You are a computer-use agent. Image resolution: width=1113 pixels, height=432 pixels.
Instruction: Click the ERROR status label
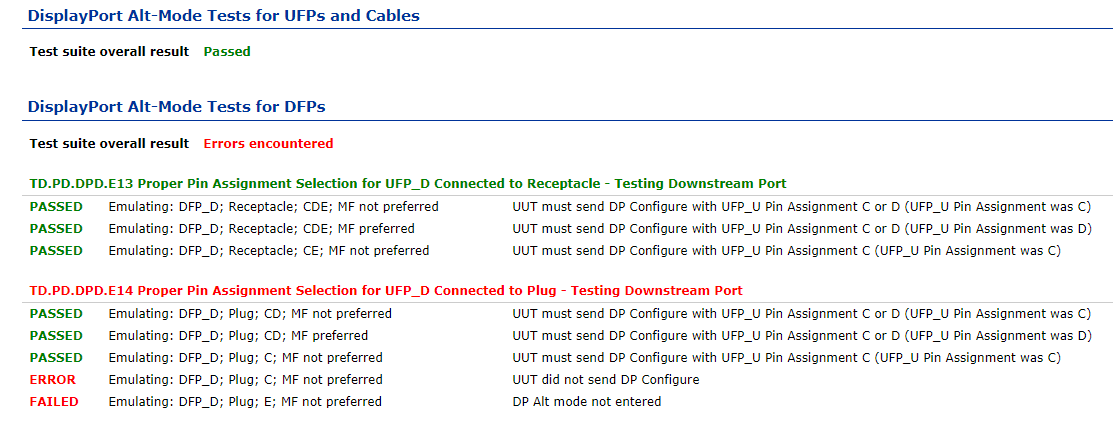coord(53,380)
